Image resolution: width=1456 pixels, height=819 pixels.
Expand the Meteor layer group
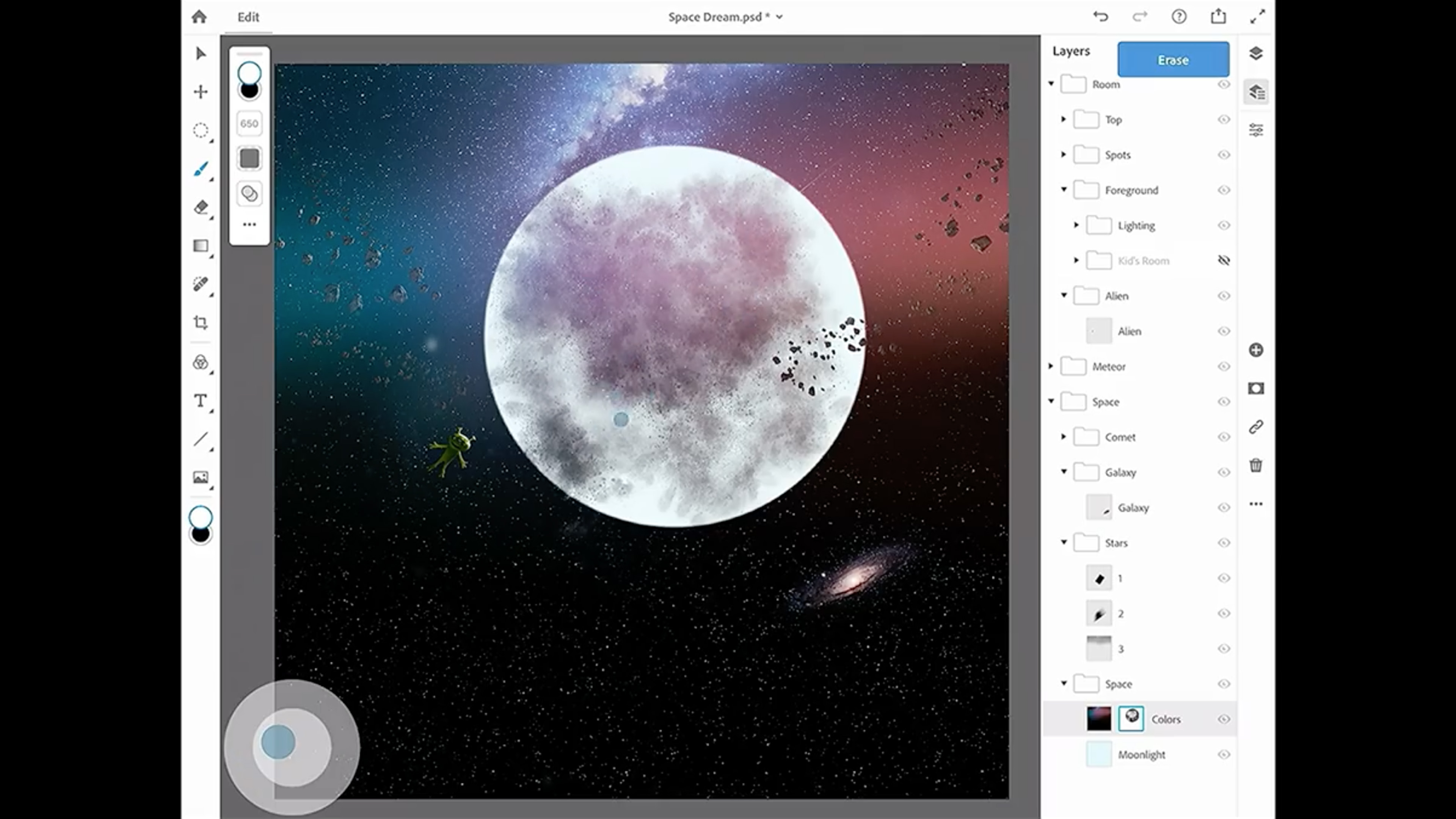point(1051,366)
